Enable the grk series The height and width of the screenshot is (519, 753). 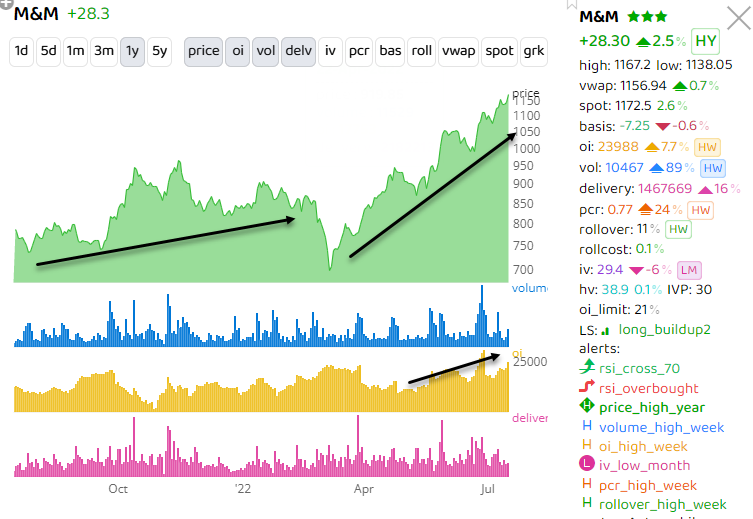point(534,51)
